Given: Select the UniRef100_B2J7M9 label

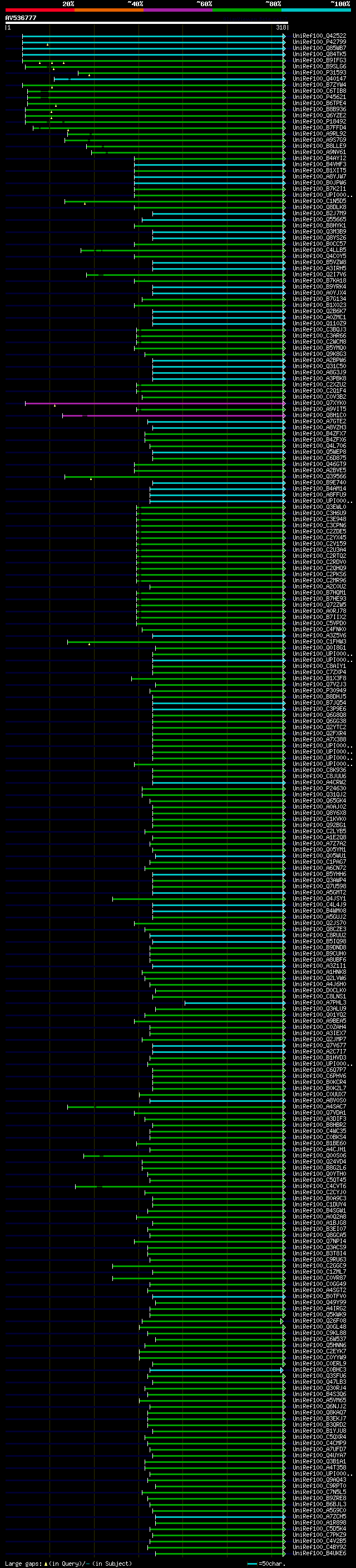Looking at the screenshot, I should pyautogui.click(x=319, y=213).
